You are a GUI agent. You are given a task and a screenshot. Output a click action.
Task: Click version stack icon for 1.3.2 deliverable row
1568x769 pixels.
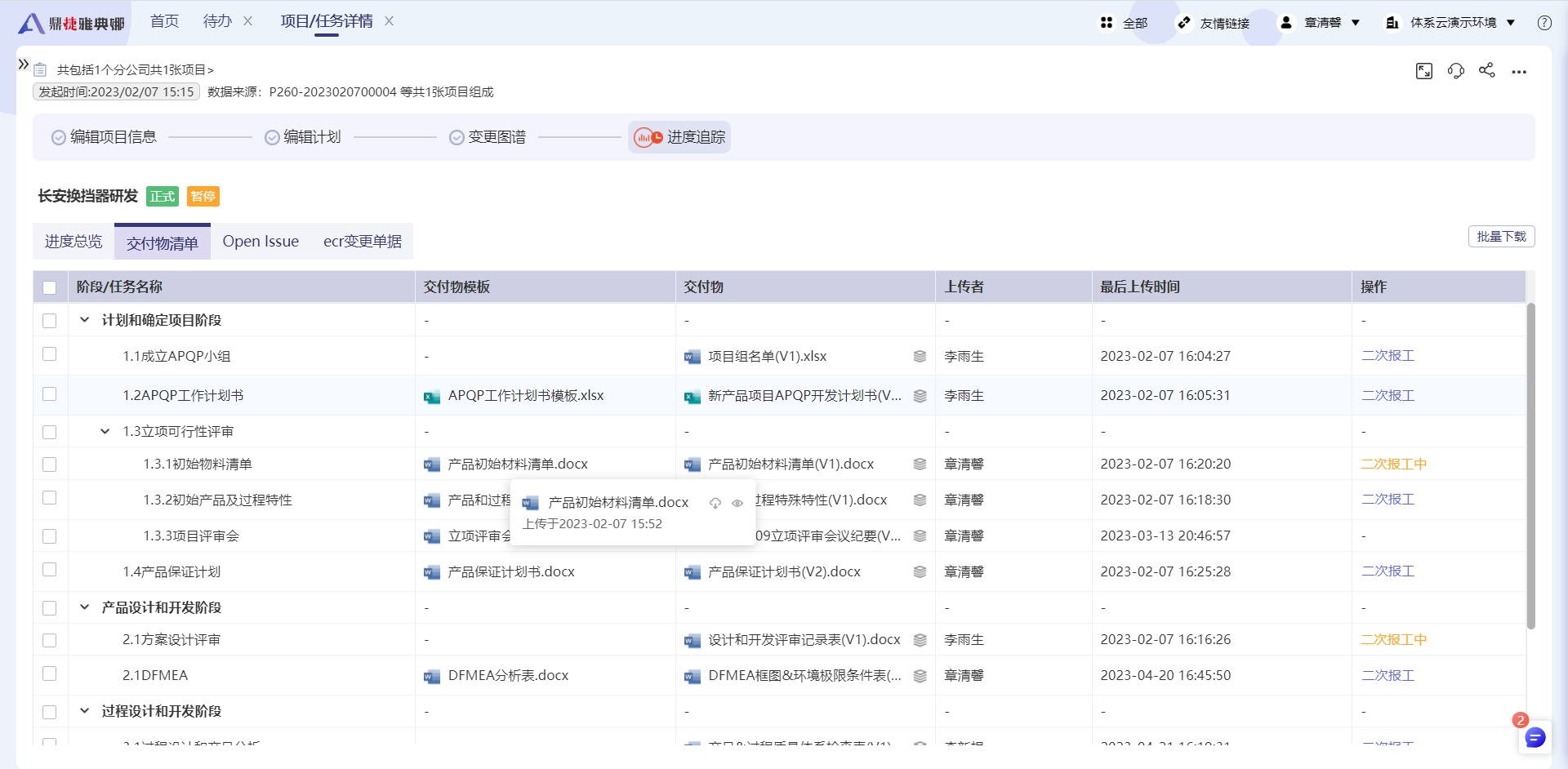[920, 500]
